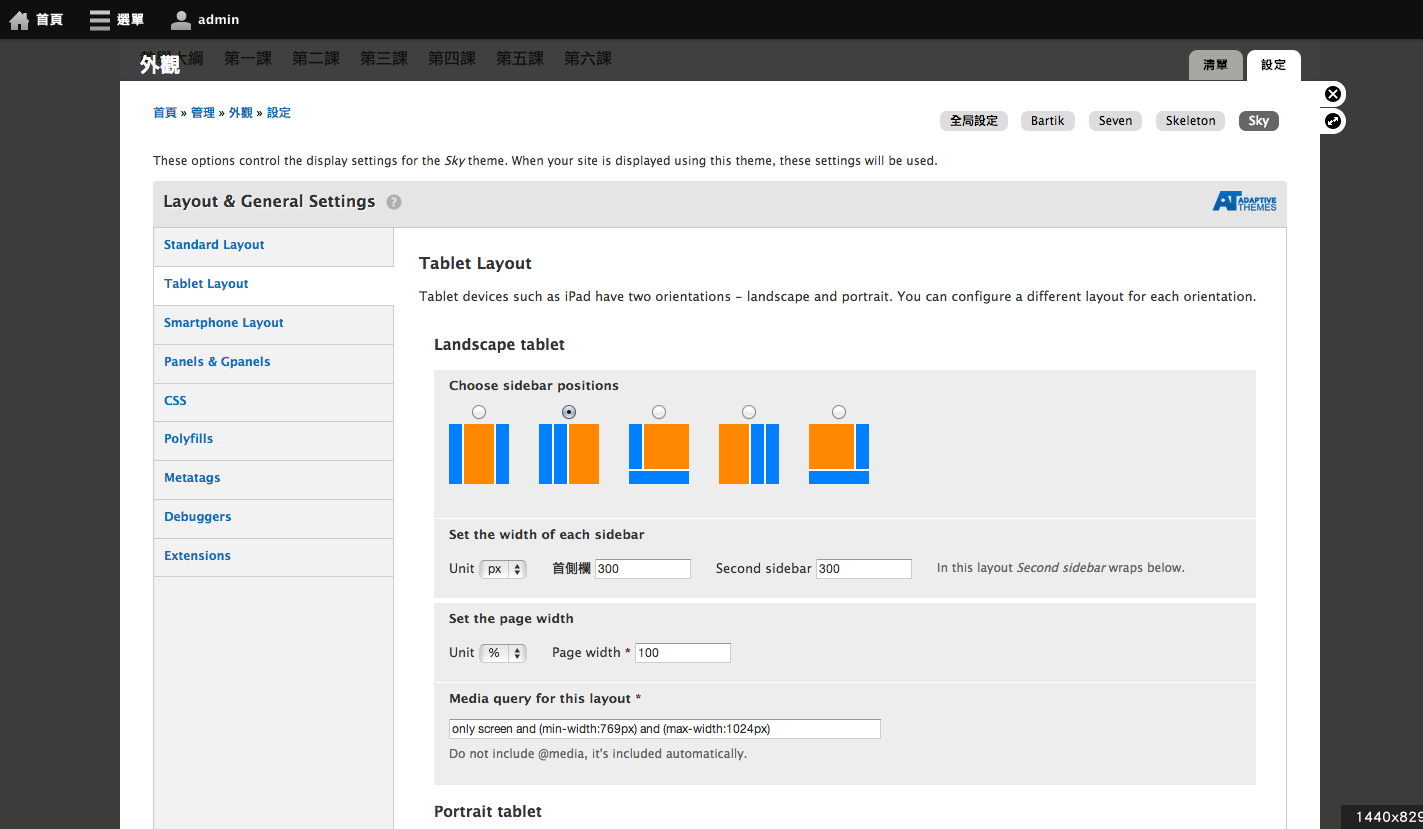Open the Extensions vertical tab
Viewport: 1423px width, 829px height.
pyautogui.click(x=274, y=556)
